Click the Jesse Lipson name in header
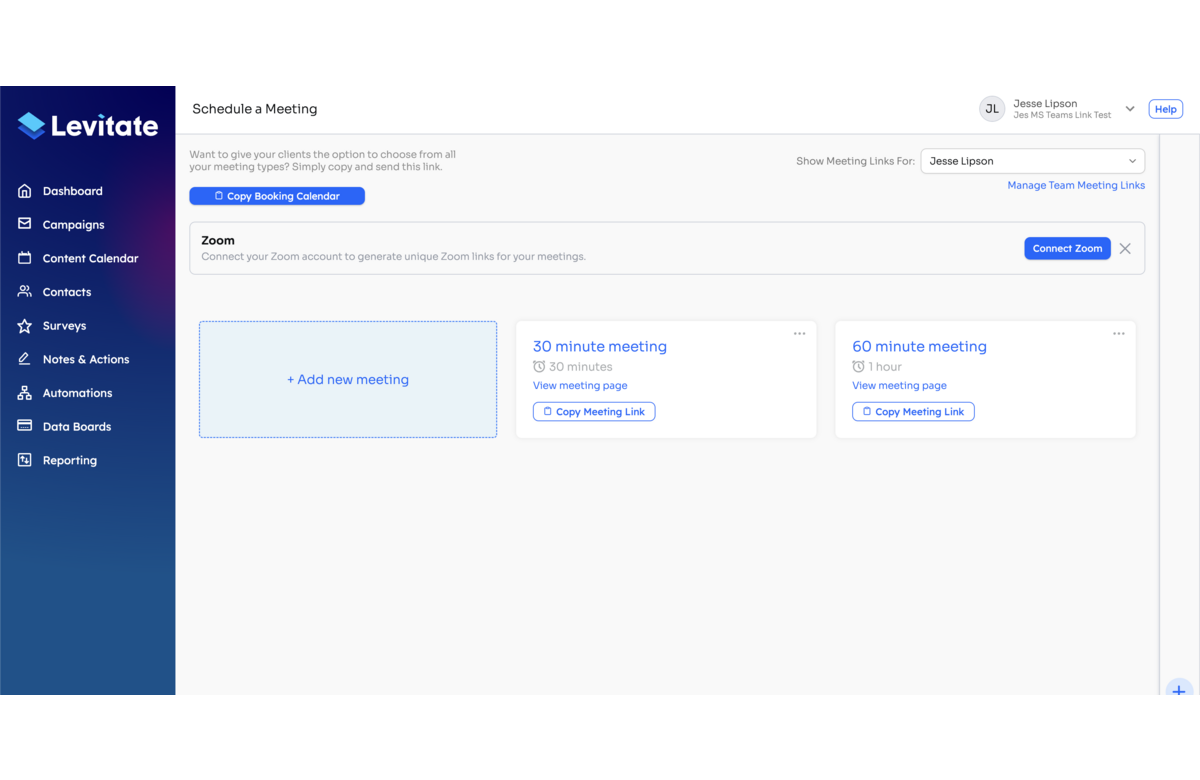This screenshot has width=1200, height=780. point(1045,103)
